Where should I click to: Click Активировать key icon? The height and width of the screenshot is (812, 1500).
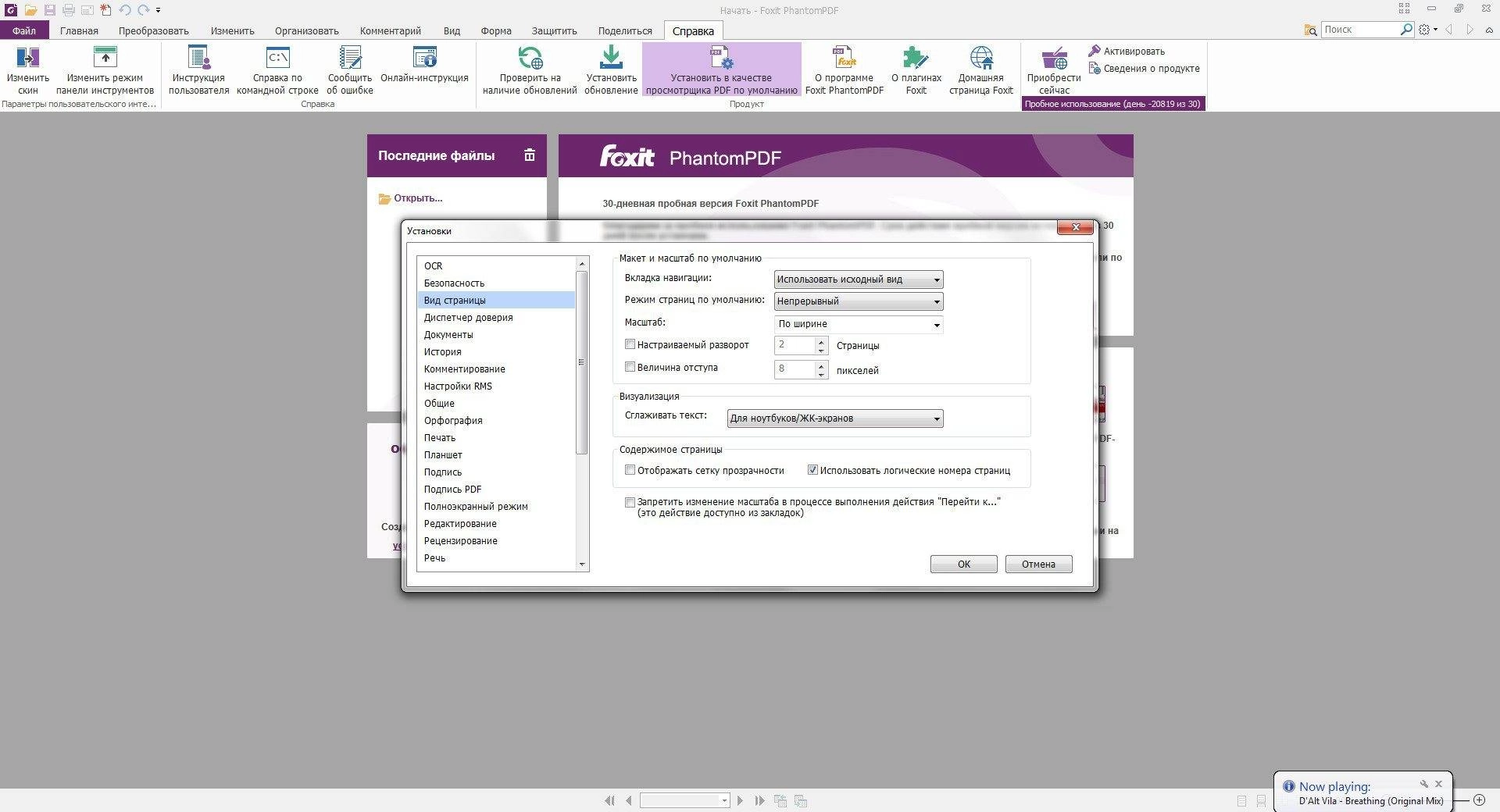tap(1094, 51)
